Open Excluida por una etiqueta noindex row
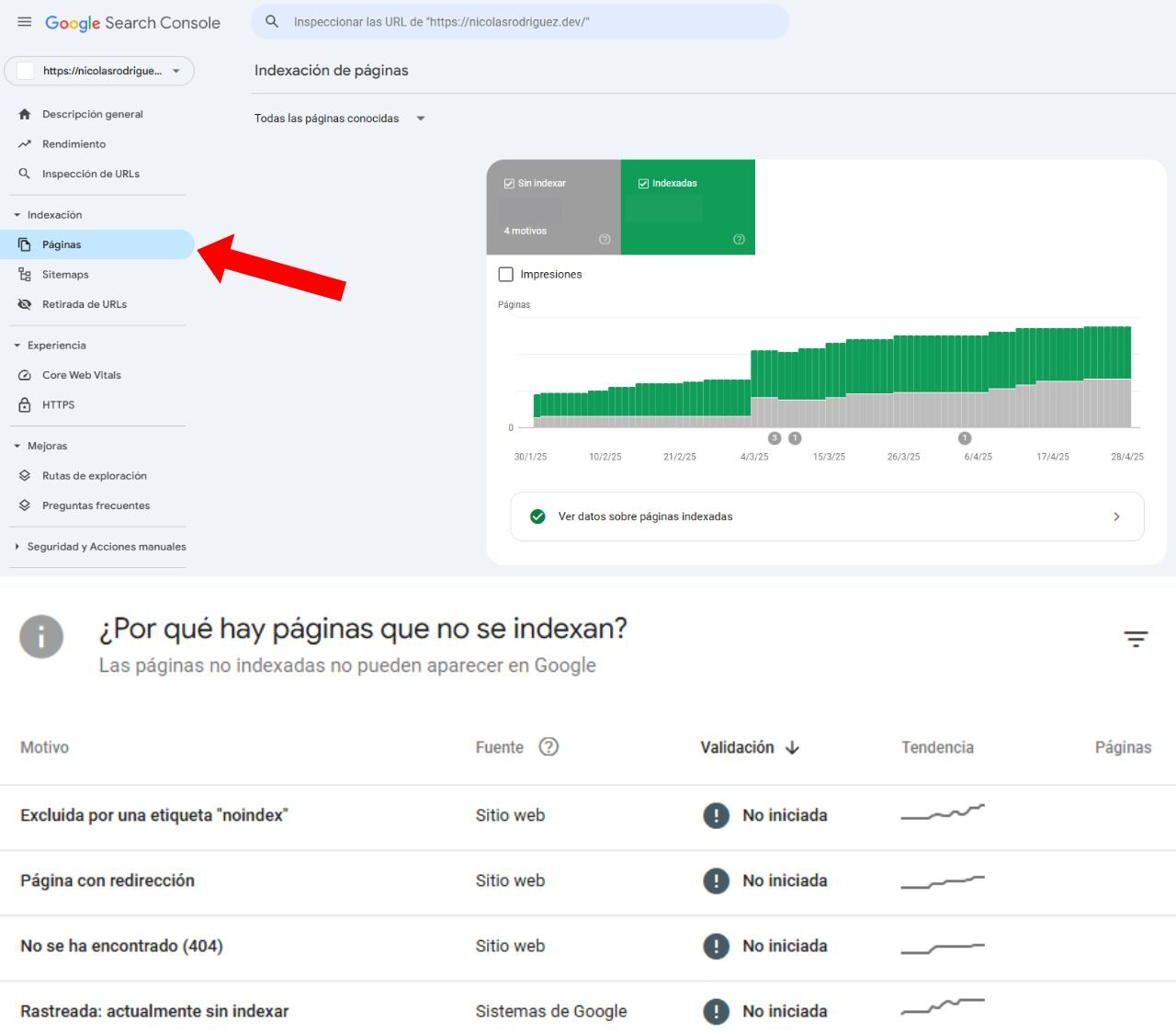 click(x=588, y=818)
